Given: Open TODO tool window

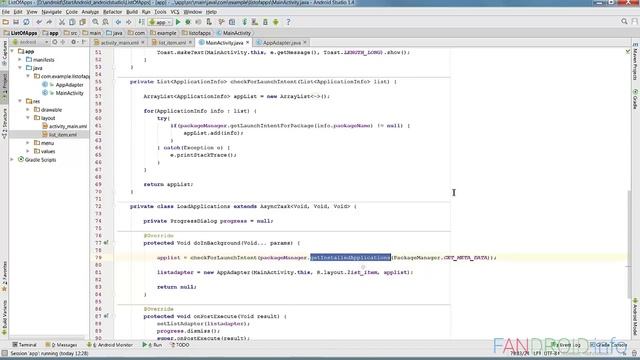Looking at the screenshot, I should tap(180, 345).
